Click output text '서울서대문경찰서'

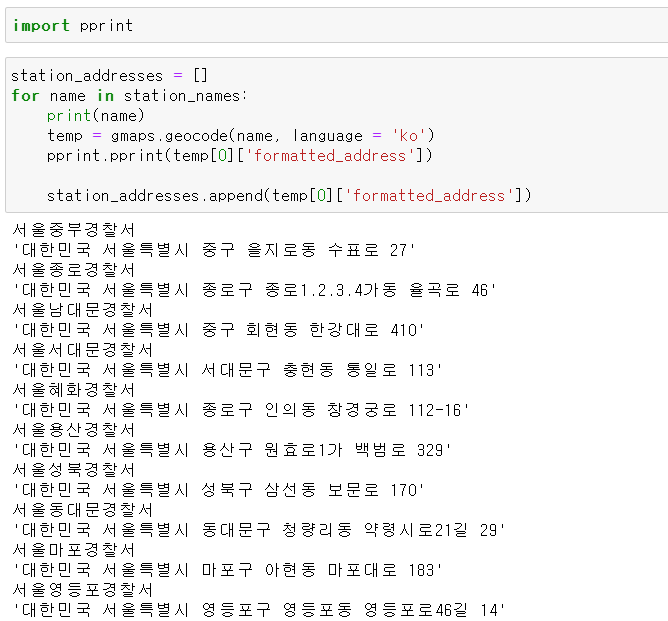click(x=83, y=350)
